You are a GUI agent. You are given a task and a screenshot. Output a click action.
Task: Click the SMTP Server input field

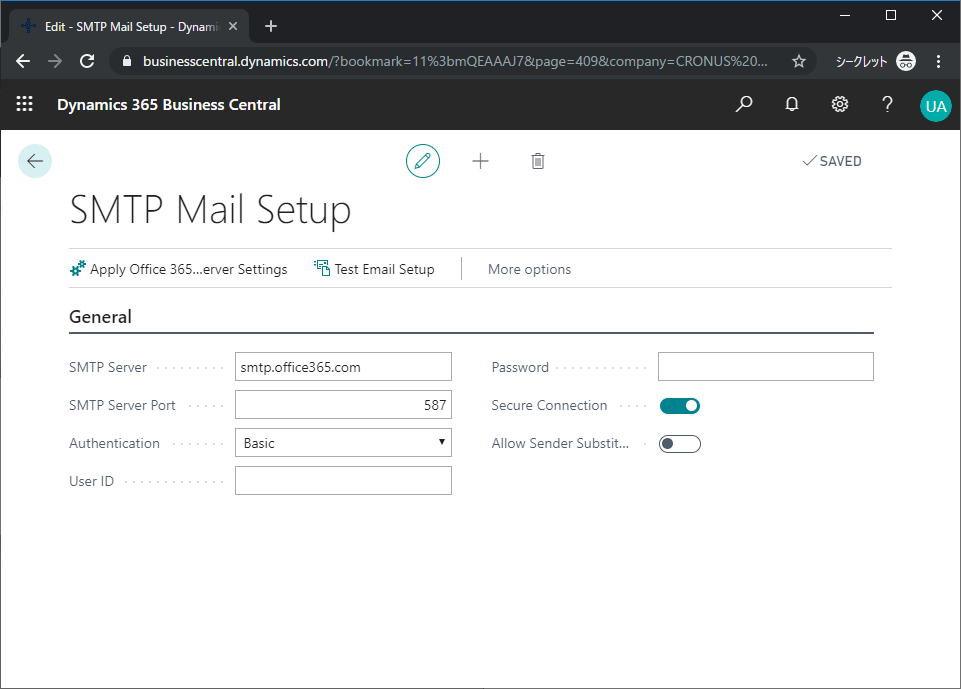tap(343, 367)
